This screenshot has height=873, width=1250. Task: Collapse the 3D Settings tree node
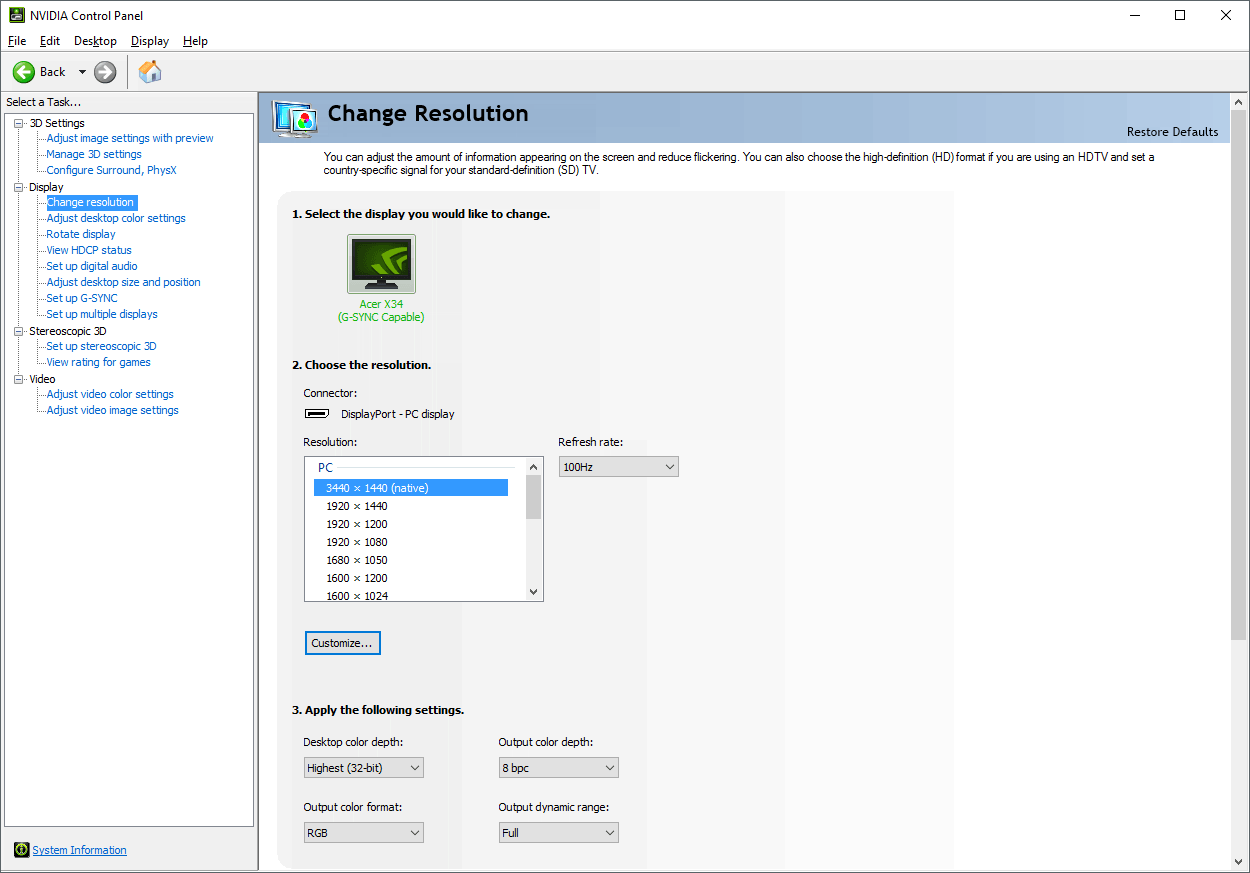18,123
